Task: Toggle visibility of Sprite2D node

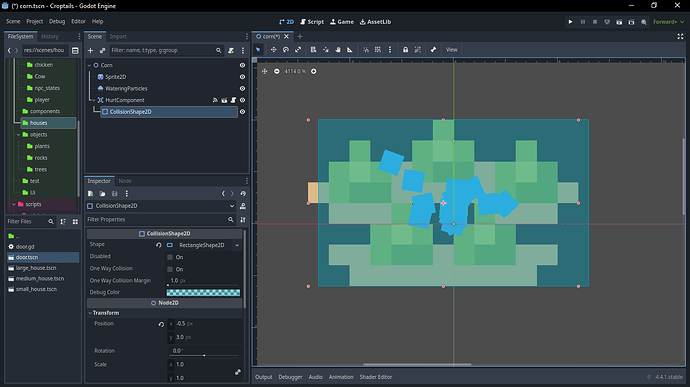Action: pos(242,77)
